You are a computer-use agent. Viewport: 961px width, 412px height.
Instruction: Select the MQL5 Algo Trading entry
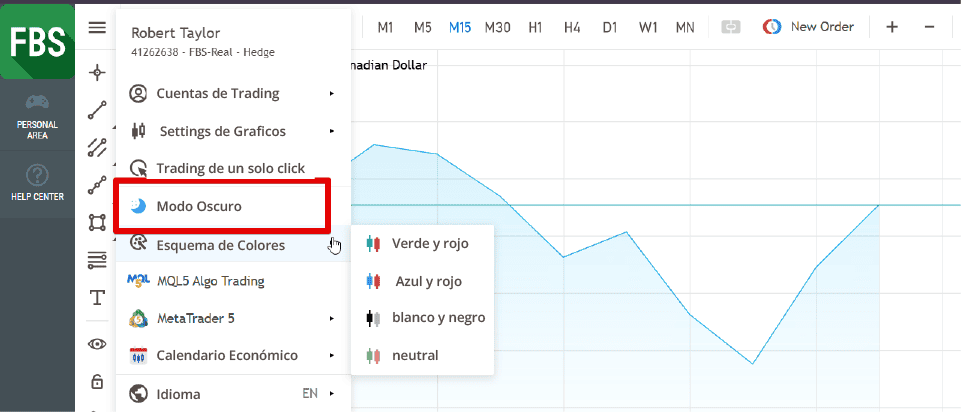[210, 281]
